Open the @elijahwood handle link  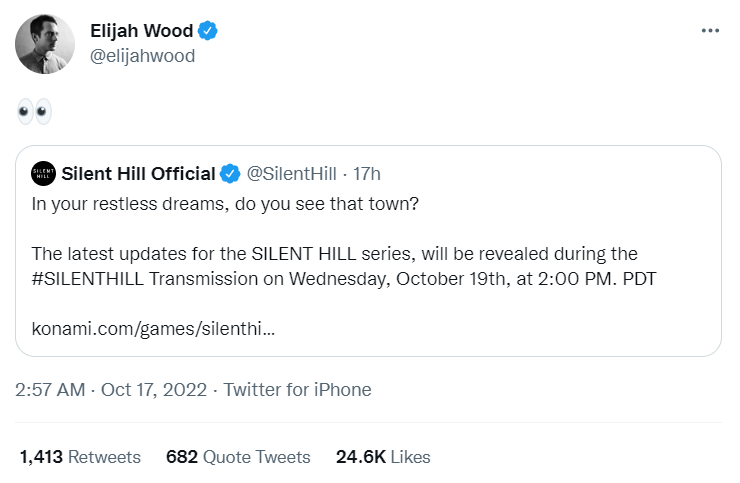click(x=142, y=56)
